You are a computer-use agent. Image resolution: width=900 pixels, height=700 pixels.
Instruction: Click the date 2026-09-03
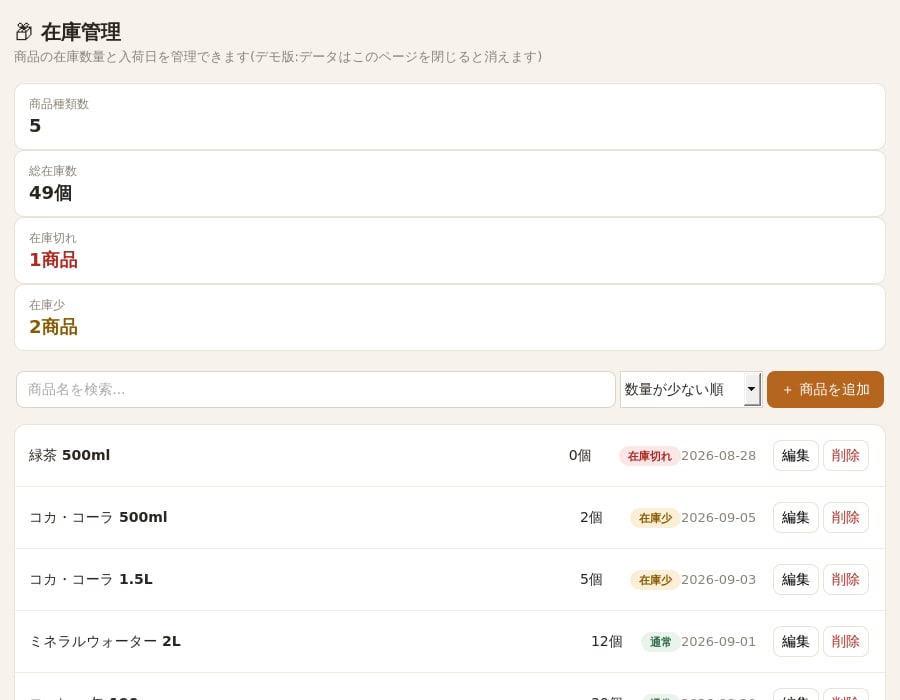pyautogui.click(x=718, y=580)
